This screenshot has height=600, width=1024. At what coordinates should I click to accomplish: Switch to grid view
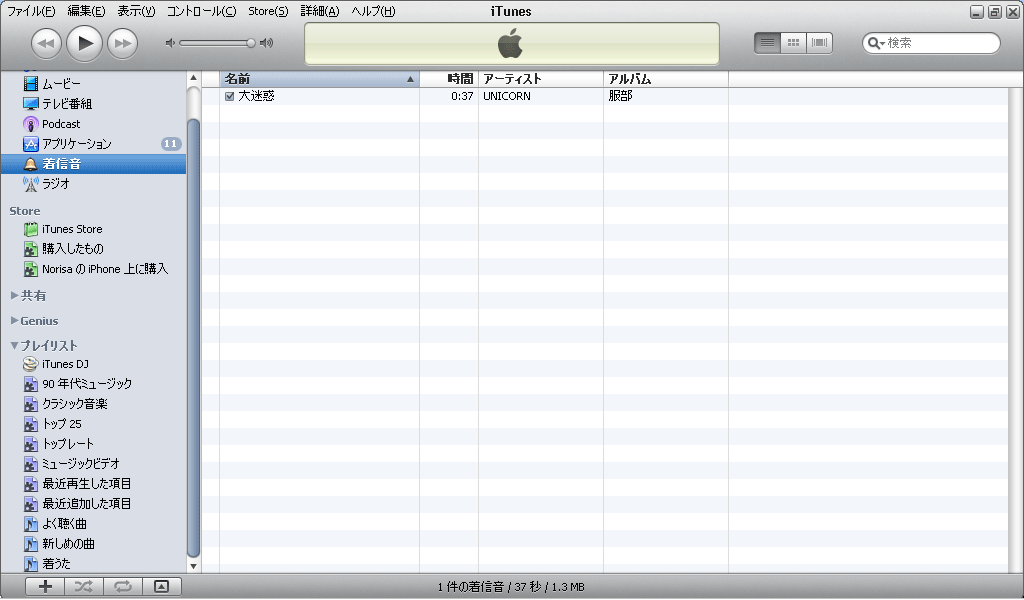coord(793,43)
